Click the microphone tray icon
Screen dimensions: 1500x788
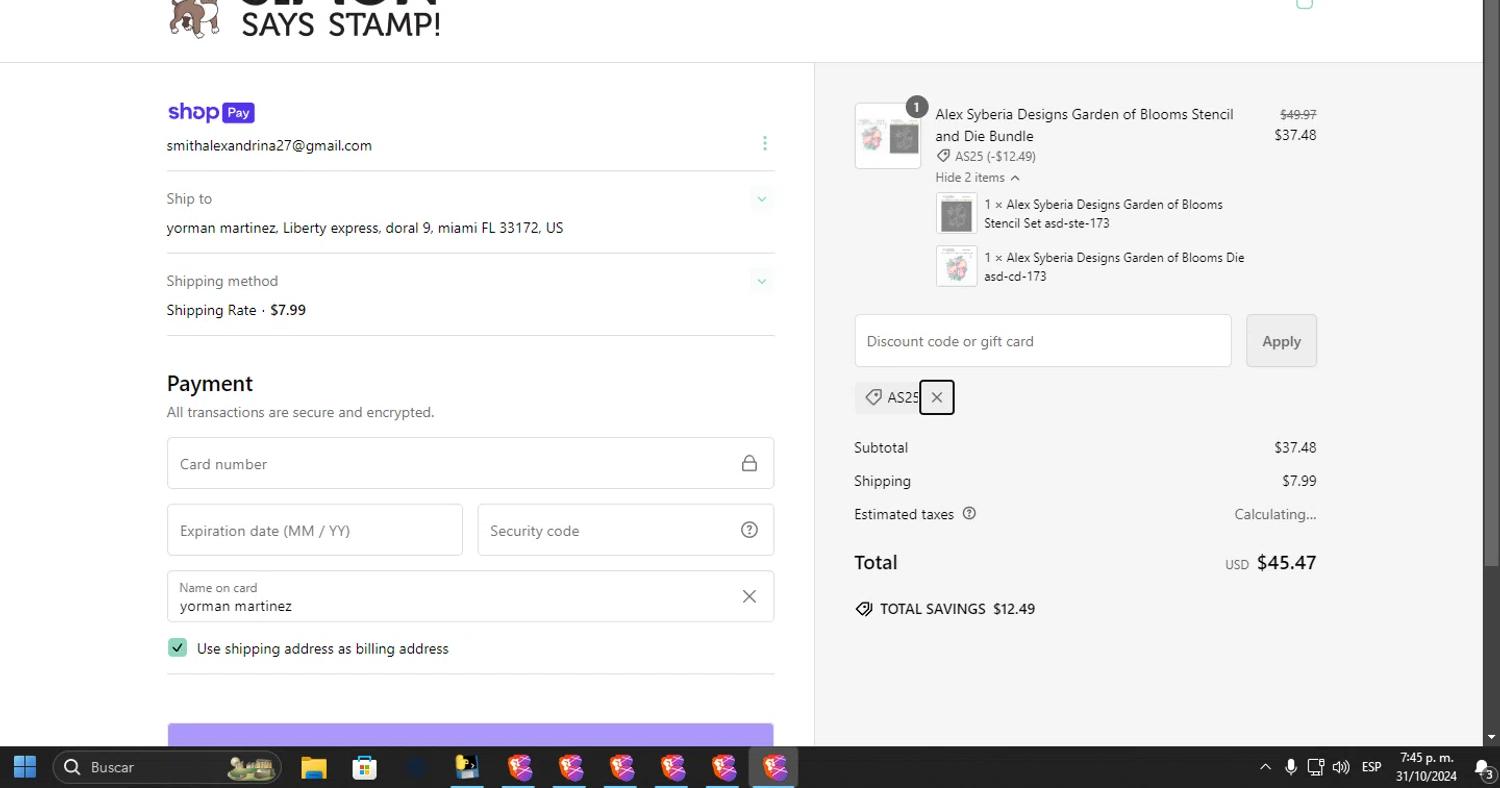(x=1291, y=767)
